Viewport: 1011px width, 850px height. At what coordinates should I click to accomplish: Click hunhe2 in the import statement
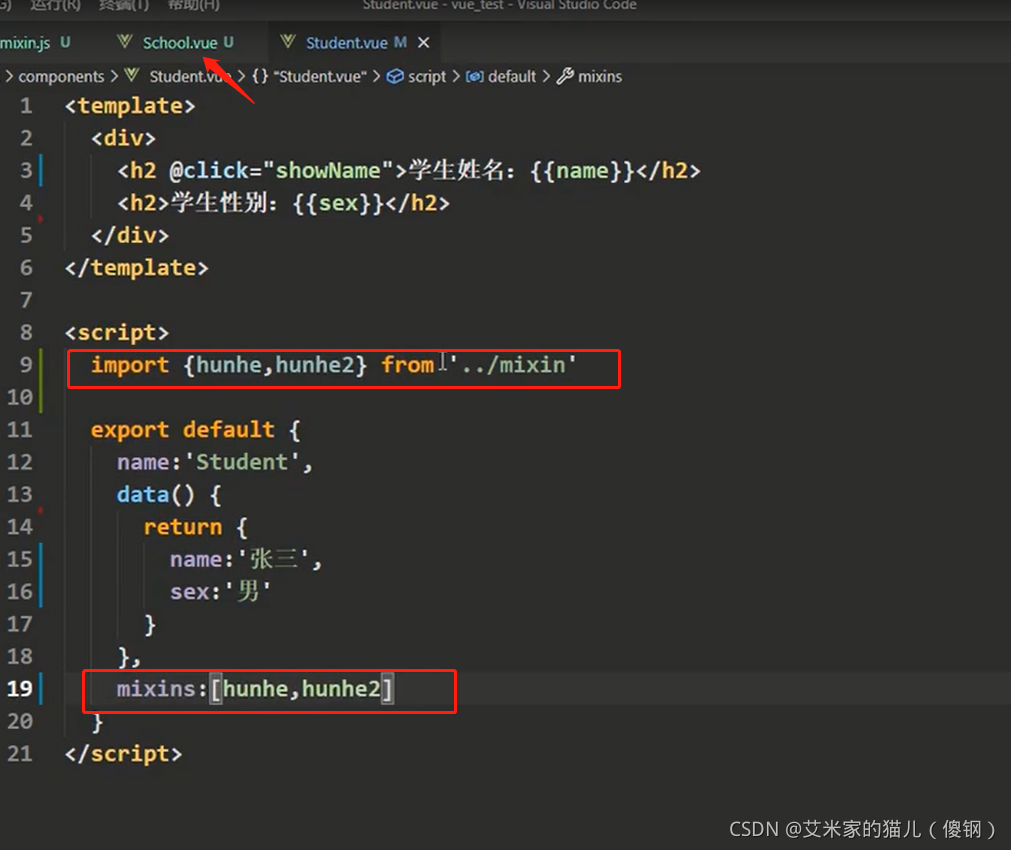315,365
